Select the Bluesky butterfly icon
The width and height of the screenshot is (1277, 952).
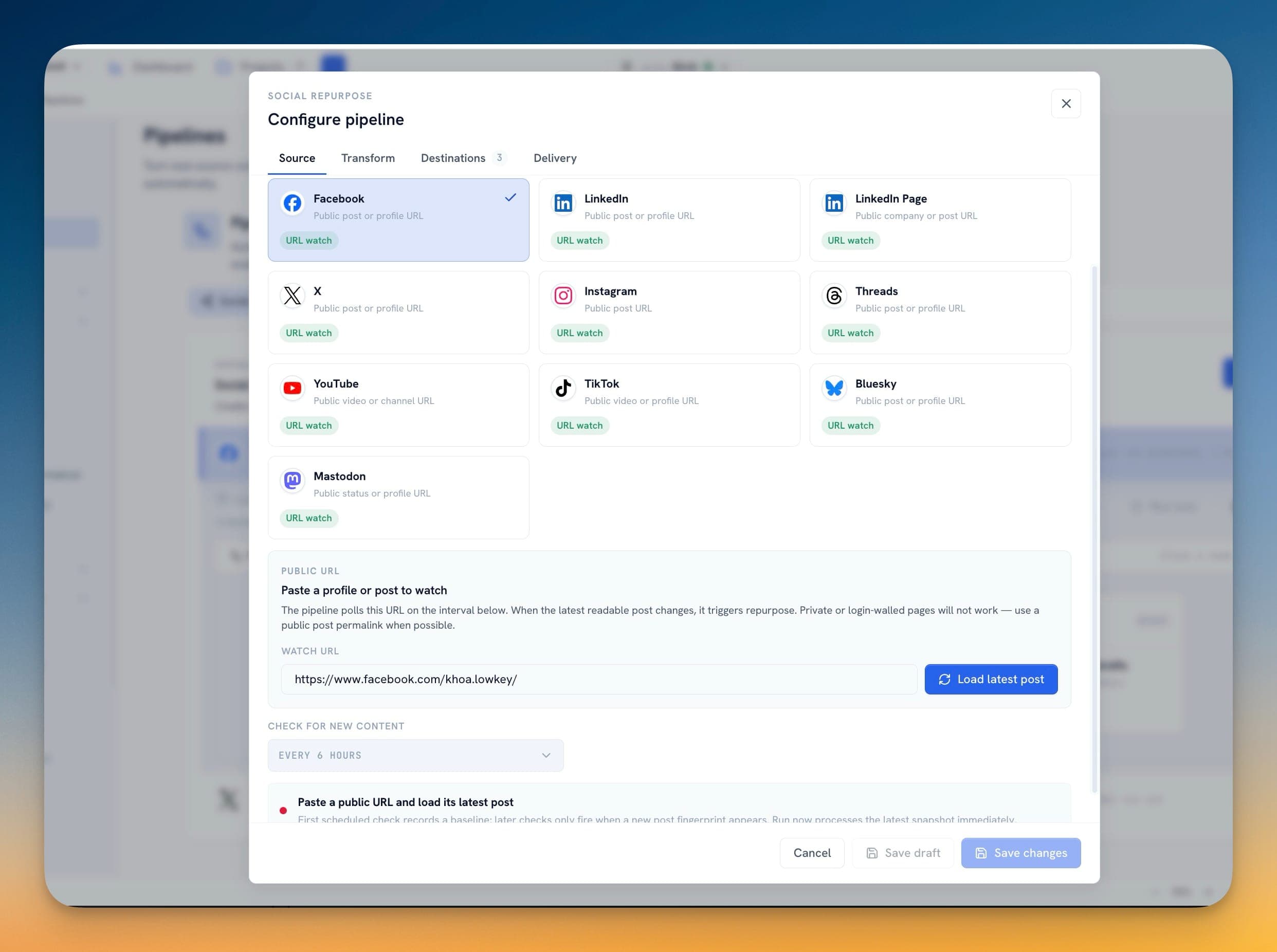click(834, 389)
